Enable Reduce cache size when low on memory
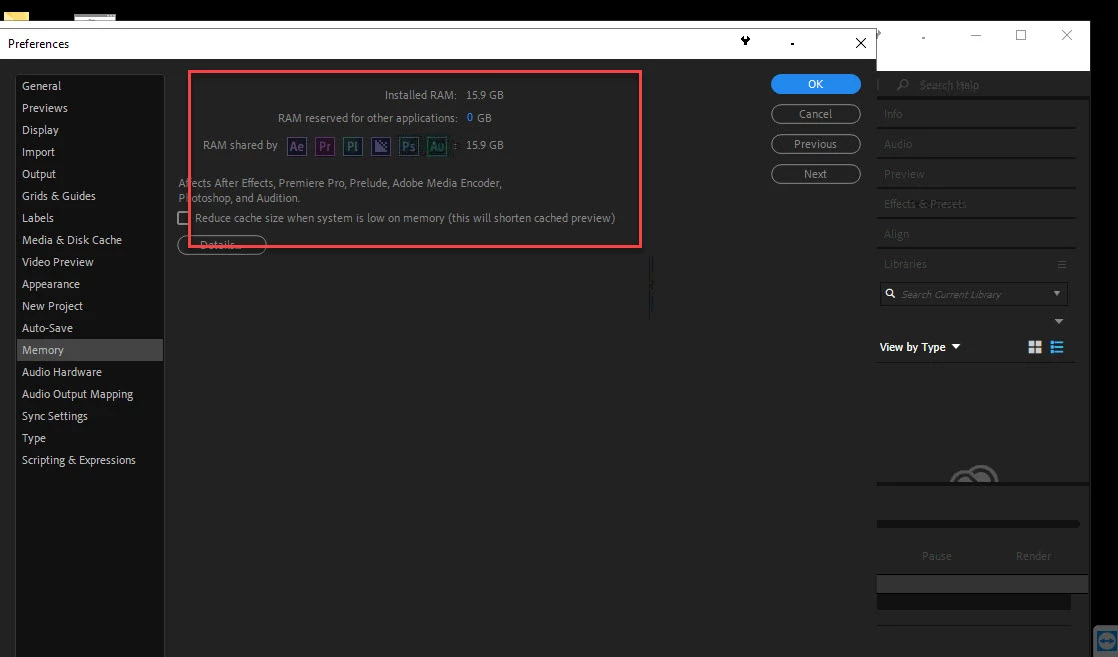 (184, 218)
